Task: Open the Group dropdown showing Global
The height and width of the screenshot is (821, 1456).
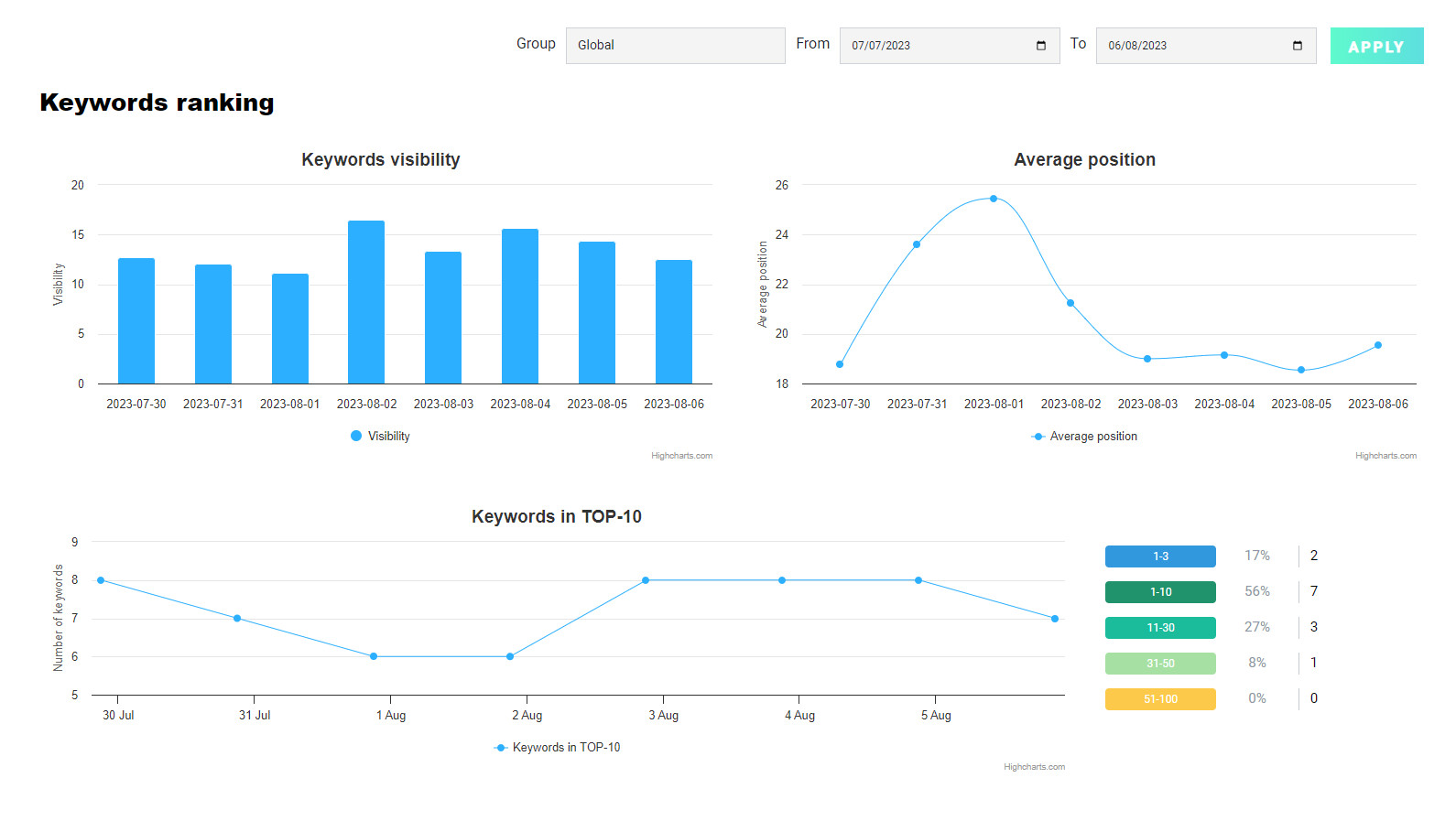Action: click(675, 46)
